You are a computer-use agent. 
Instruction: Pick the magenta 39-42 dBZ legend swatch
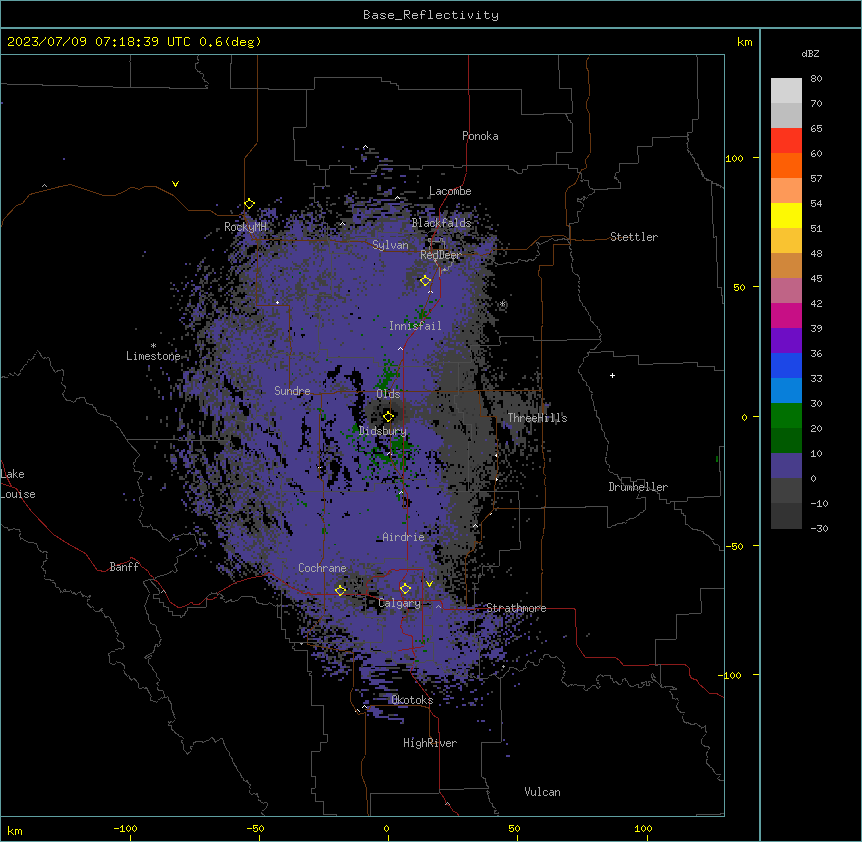(x=786, y=315)
